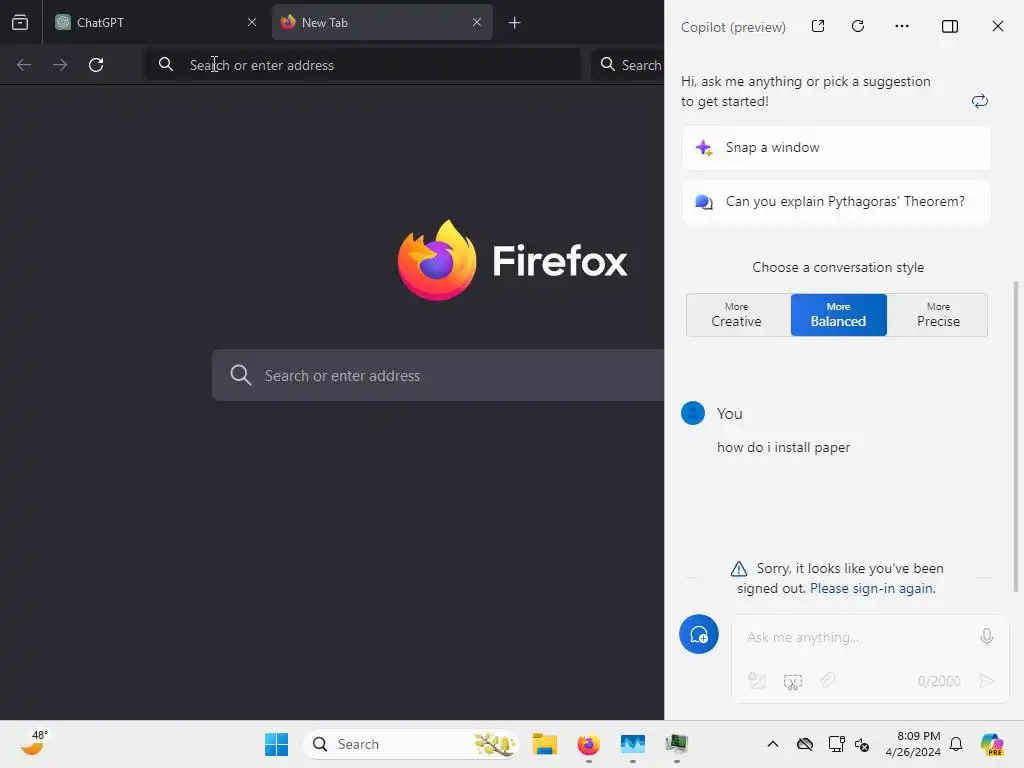
Task: Open the blue graph-window app in taskbar
Action: coord(632,744)
